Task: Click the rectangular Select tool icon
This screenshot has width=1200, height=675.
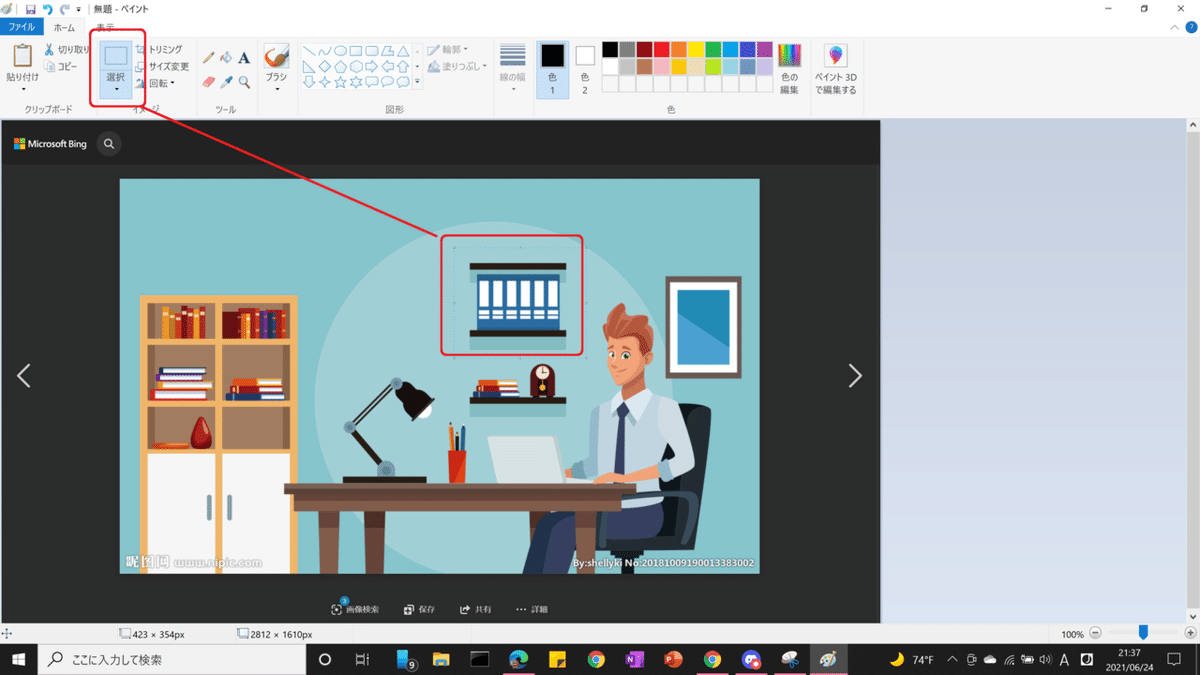Action: tap(116, 56)
